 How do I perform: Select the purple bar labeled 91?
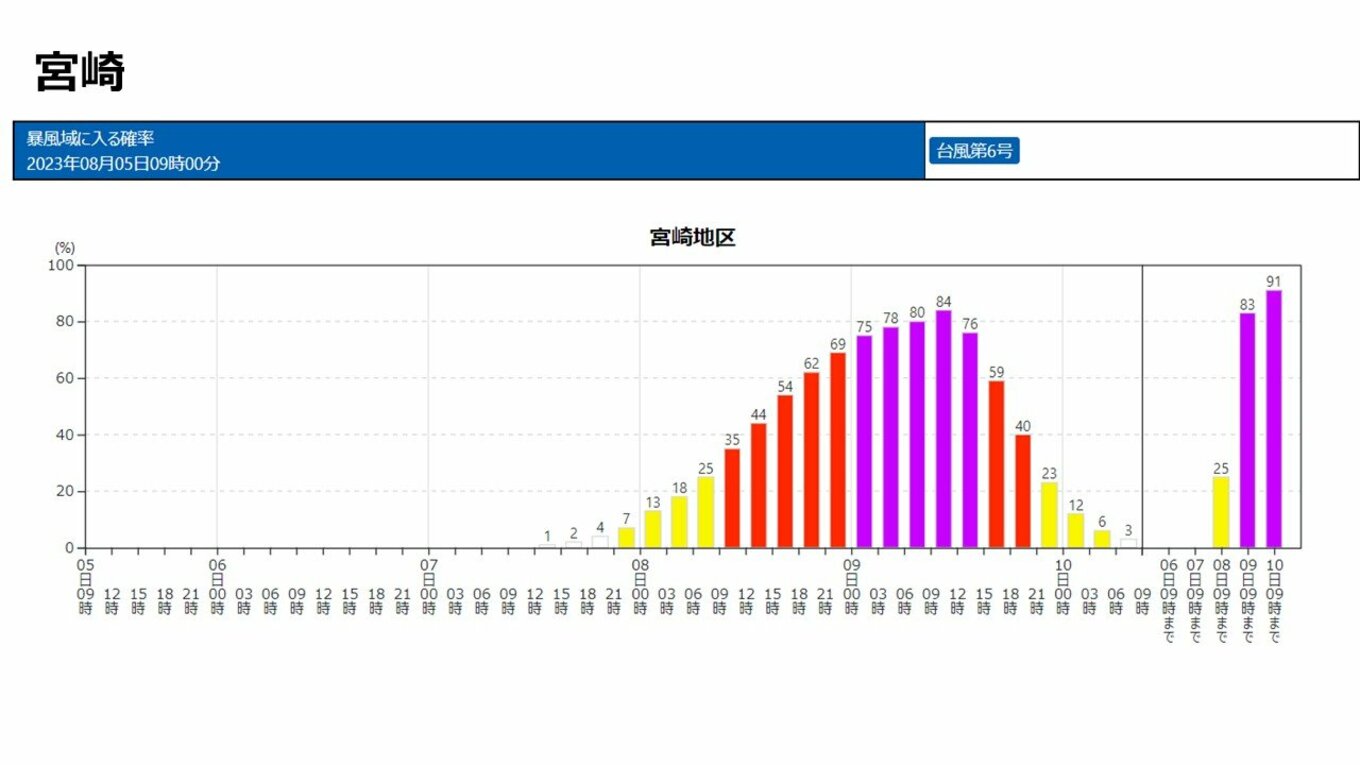(1273, 420)
